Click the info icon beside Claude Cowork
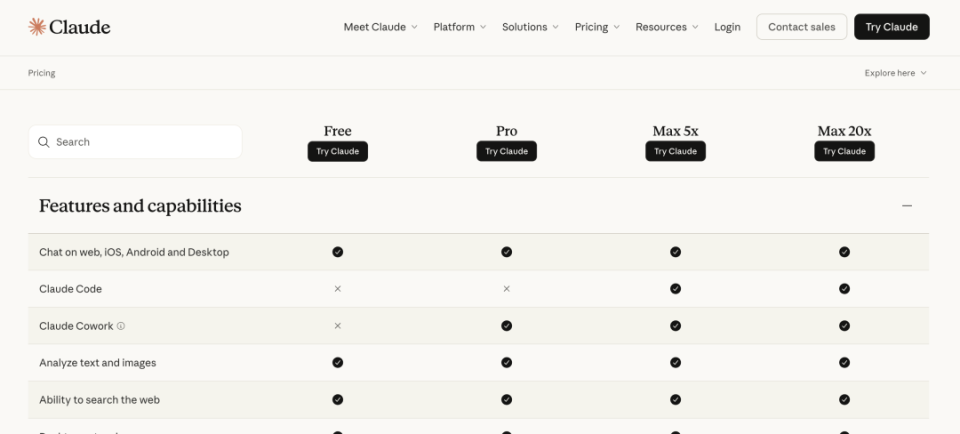 click(121, 326)
